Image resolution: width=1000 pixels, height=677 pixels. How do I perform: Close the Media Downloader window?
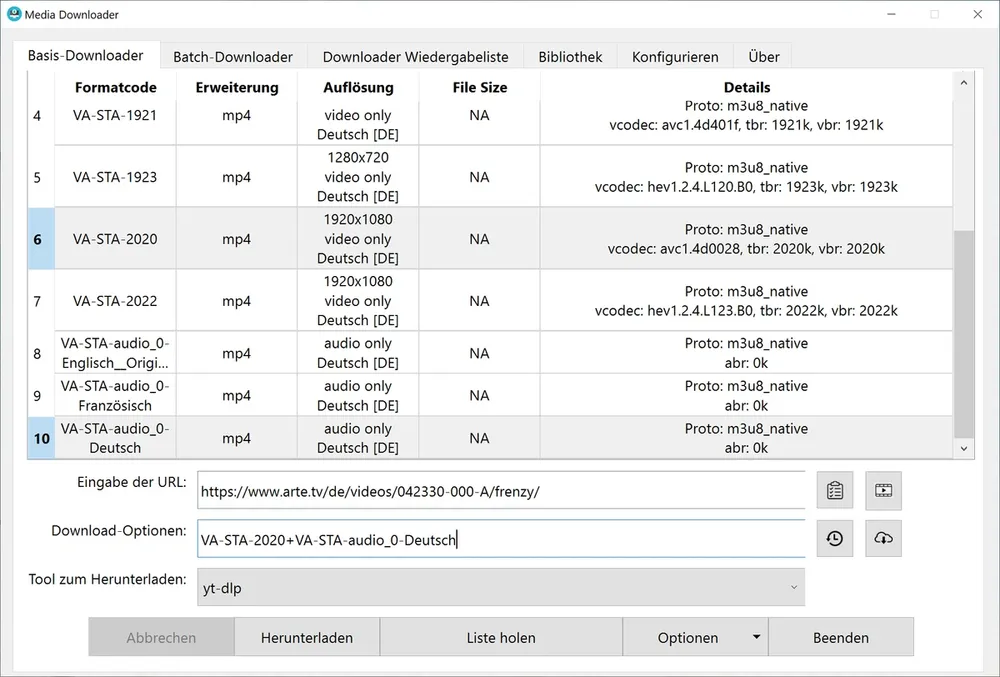tap(978, 14)
